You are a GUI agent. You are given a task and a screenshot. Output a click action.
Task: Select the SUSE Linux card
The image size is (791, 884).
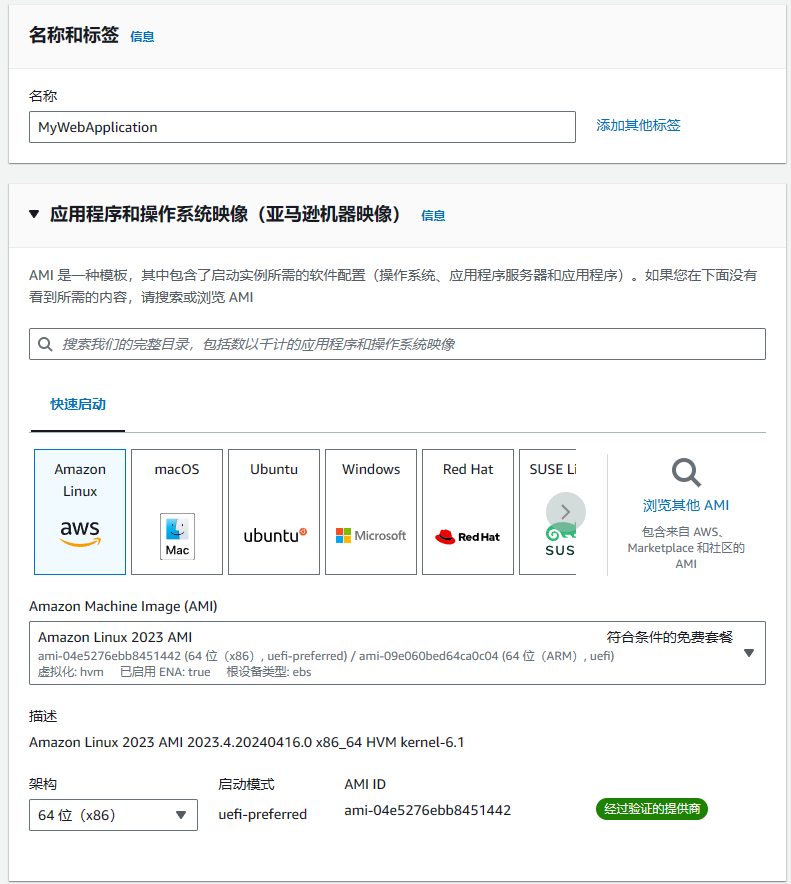click(x=547, y=512)
